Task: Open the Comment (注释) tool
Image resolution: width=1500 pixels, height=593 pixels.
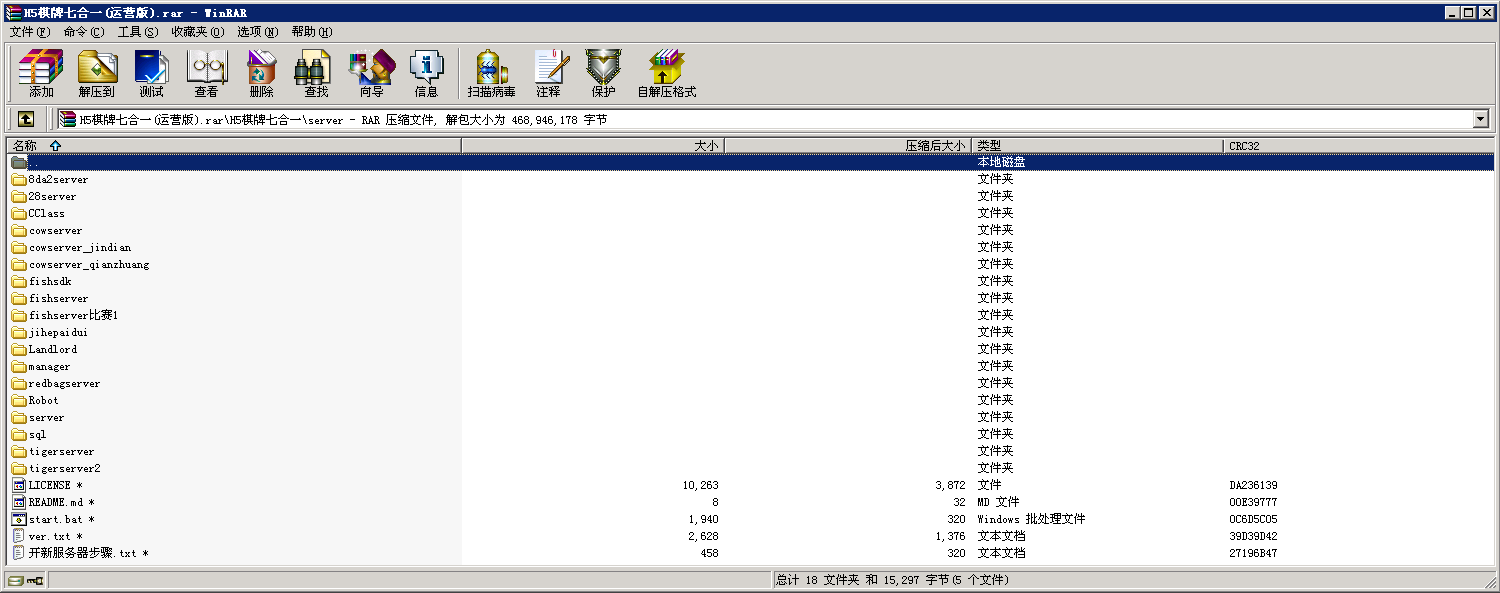Action: (x=548, y=73)
